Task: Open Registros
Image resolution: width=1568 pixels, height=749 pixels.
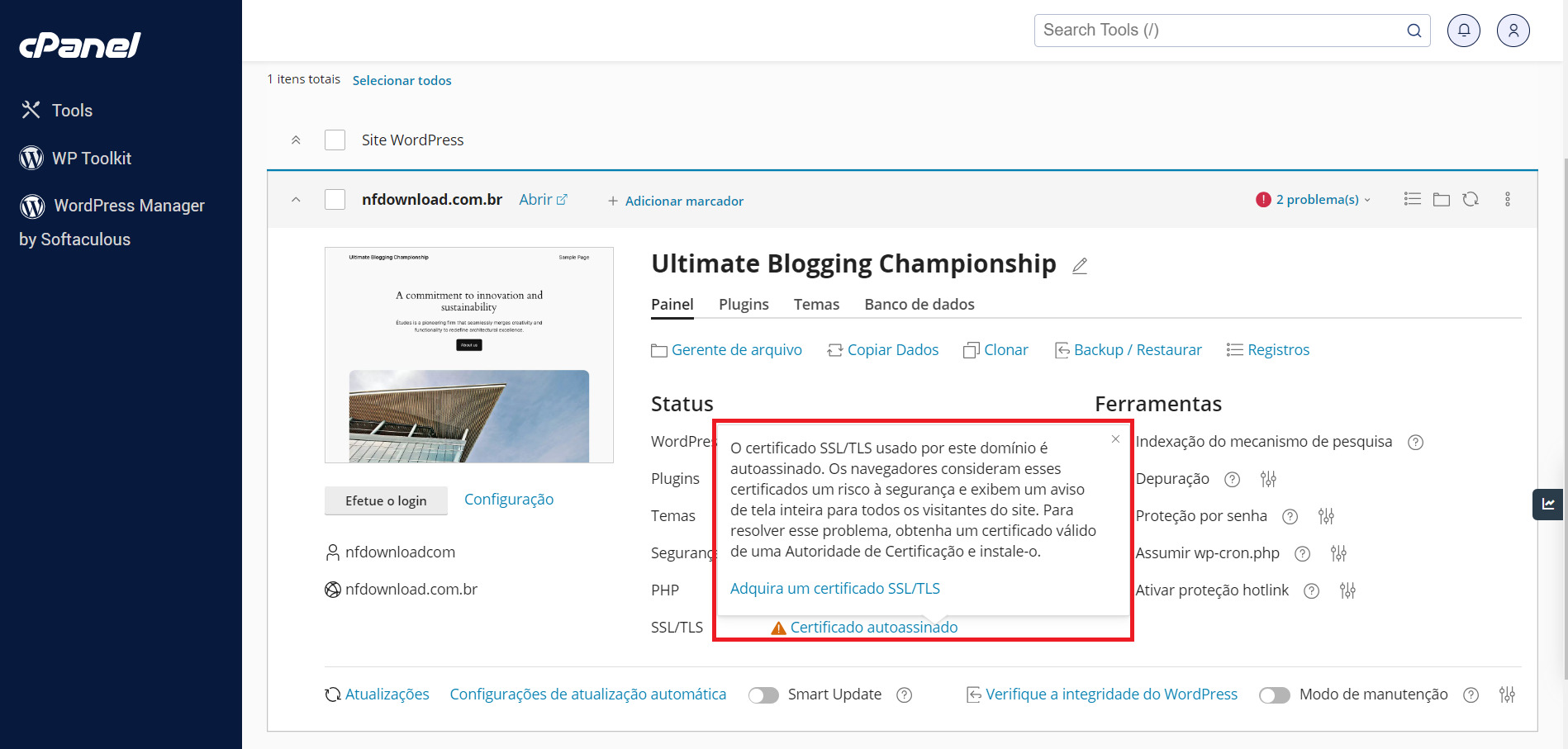Action: pyautogui.click(x=1268, y=350)
